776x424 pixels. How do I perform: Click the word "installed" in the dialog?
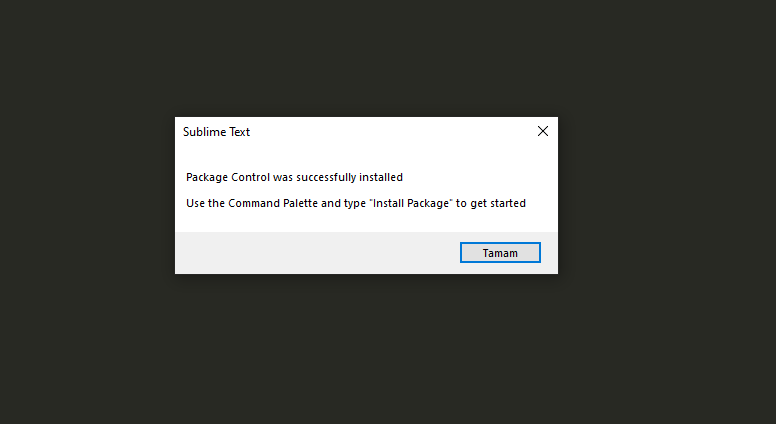381,177
